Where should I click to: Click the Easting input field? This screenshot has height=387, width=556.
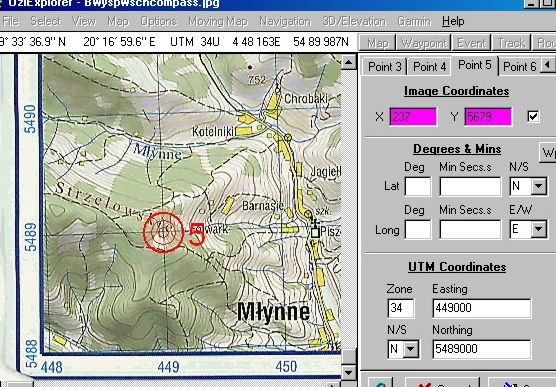[482, 308]
